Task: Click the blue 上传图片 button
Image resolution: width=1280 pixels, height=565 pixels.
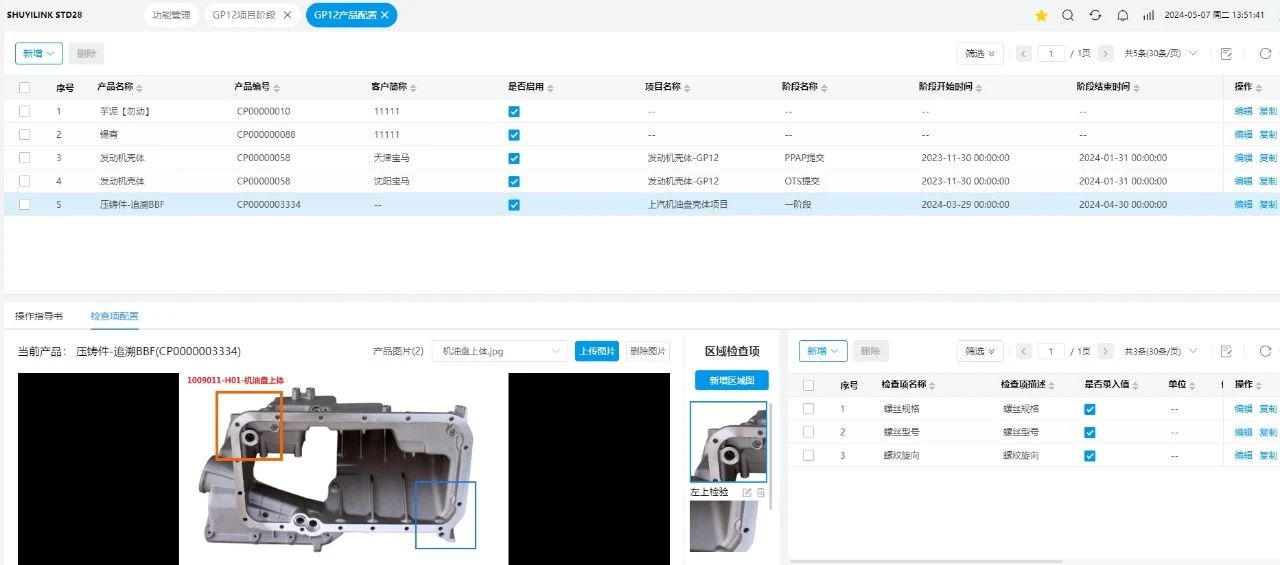Action: pos(596,351)
